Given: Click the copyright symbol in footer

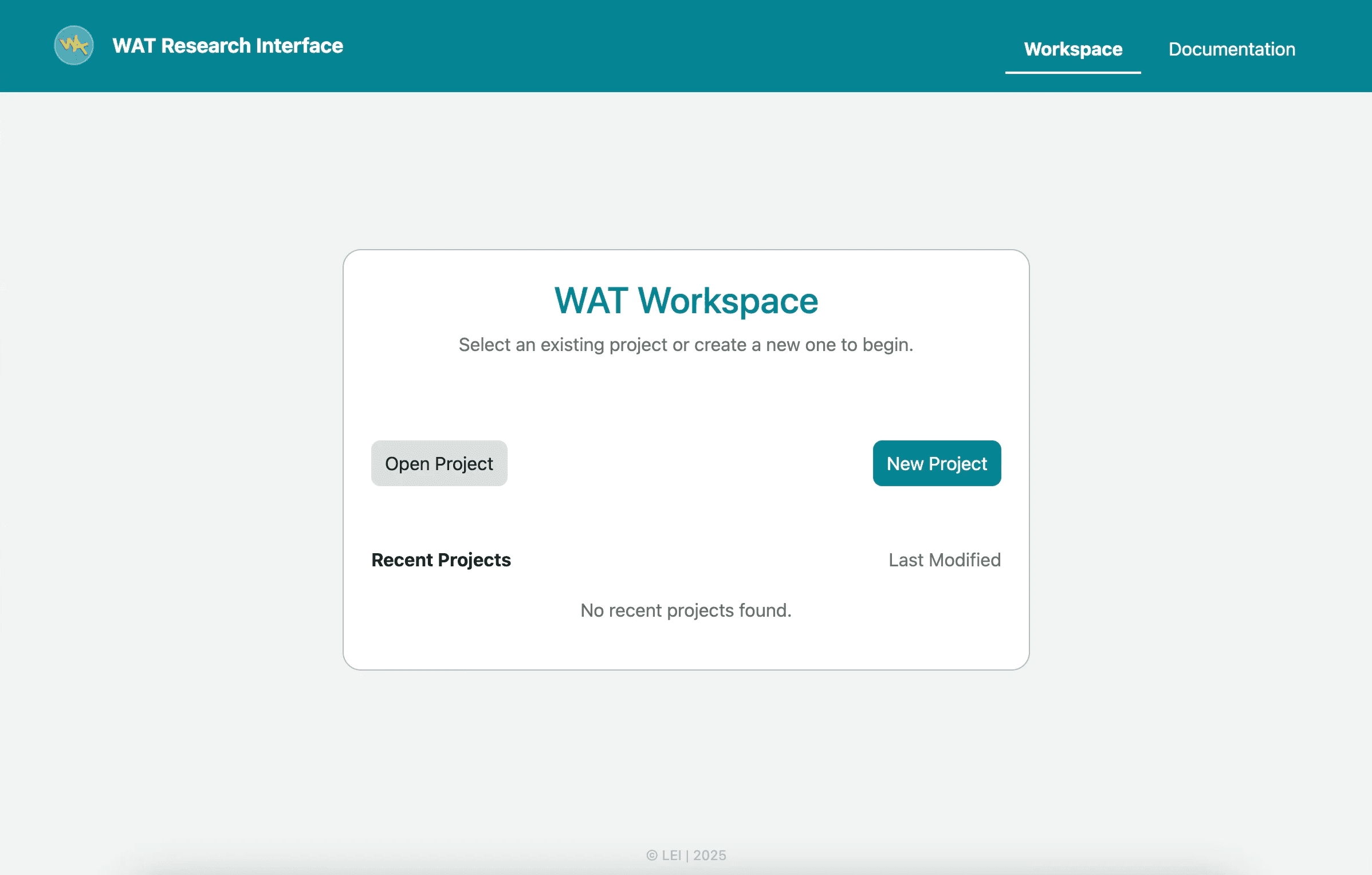Looking at the screenshot, I should tap(652, 856).
